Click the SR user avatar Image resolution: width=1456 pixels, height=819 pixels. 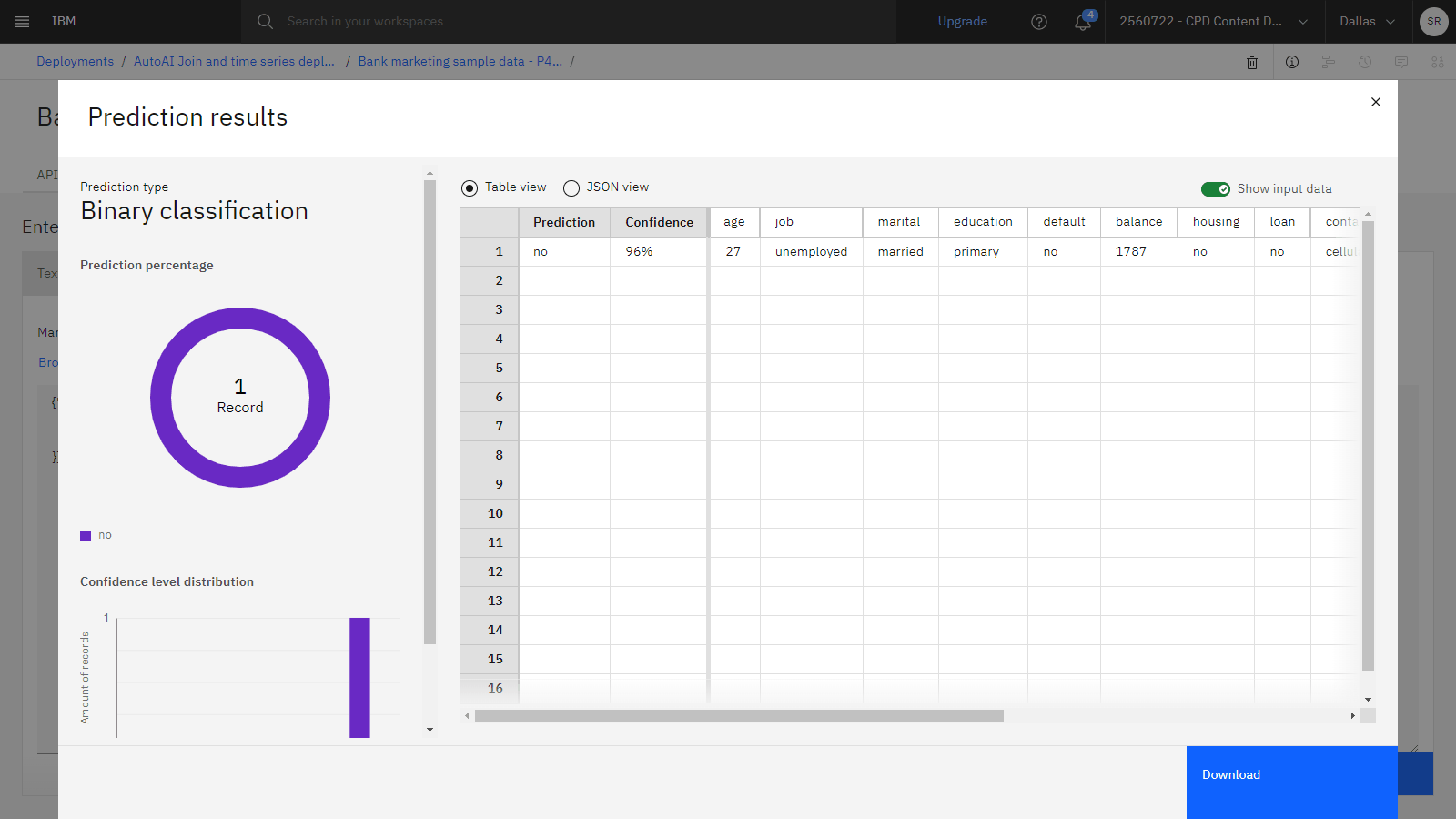(x=1433, y=22)
